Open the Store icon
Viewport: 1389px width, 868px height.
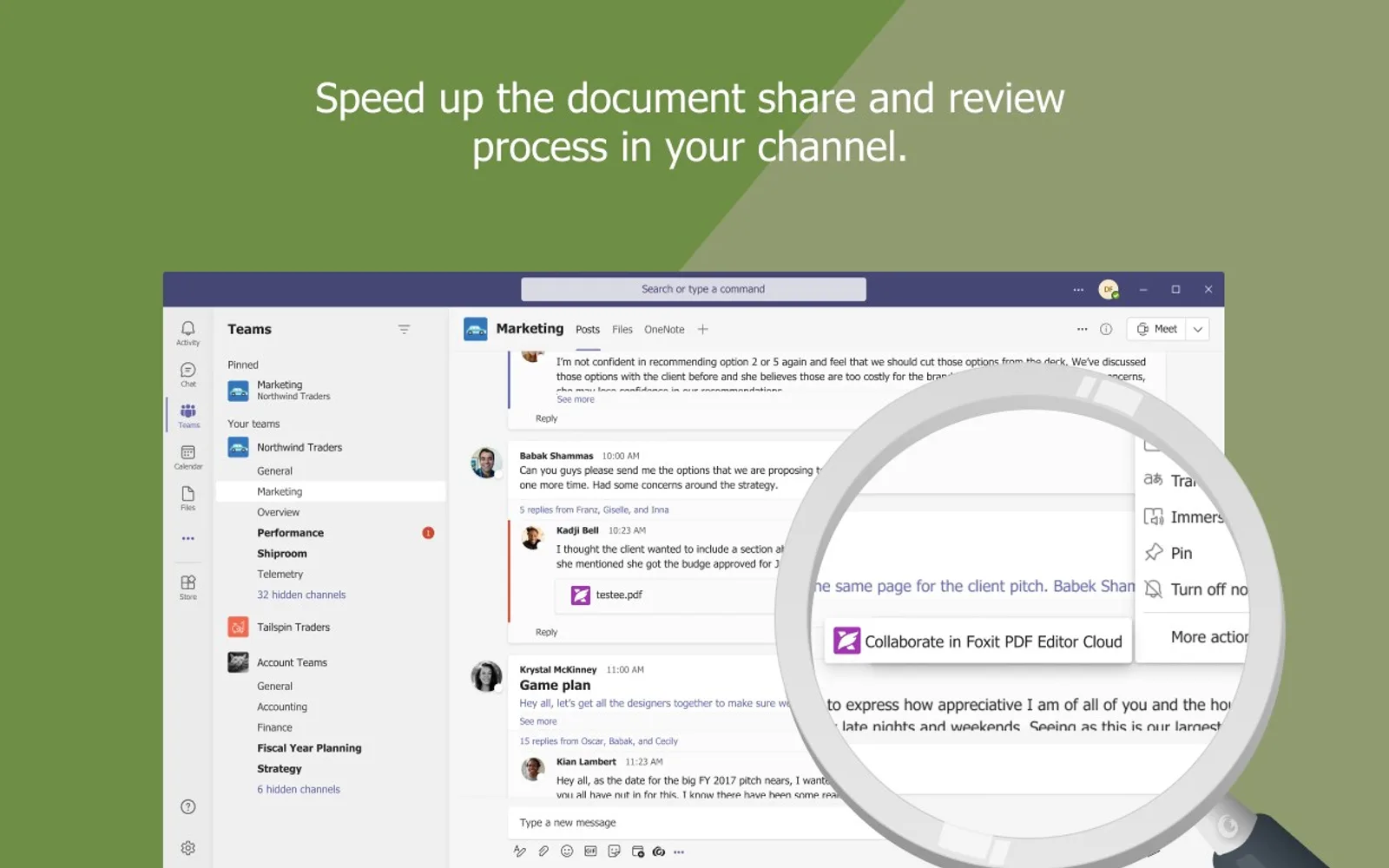(188, 587)
